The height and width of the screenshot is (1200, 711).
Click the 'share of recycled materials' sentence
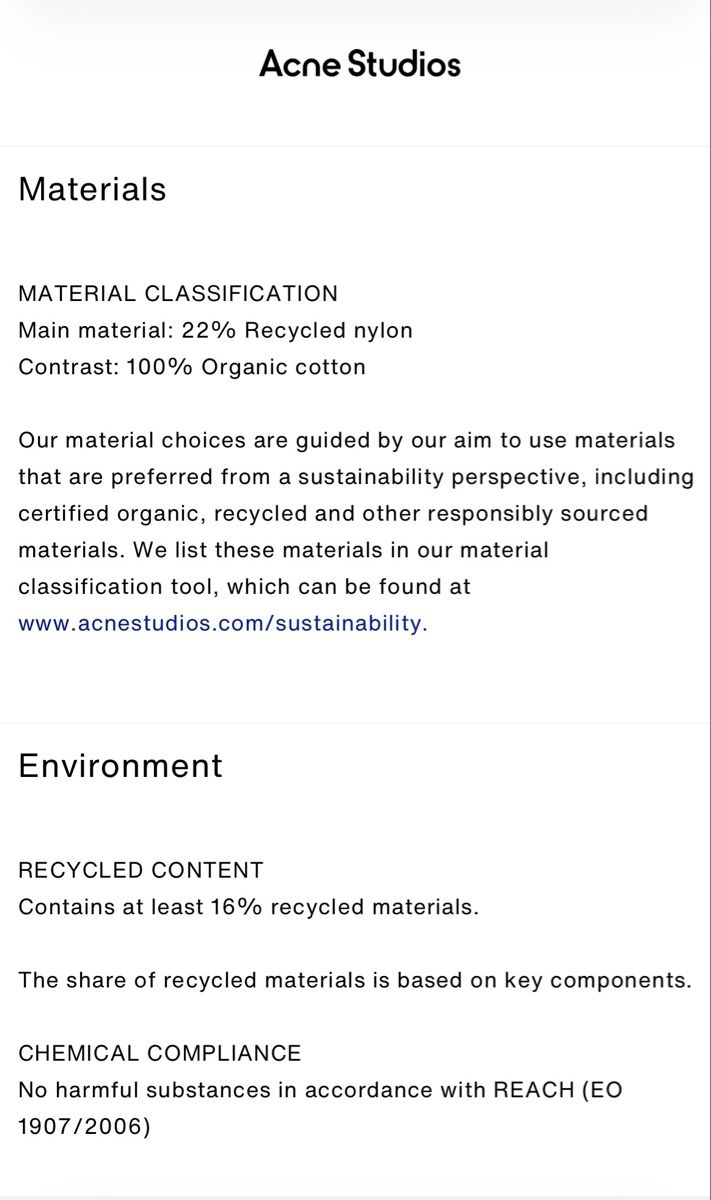[x=355, y=981]
